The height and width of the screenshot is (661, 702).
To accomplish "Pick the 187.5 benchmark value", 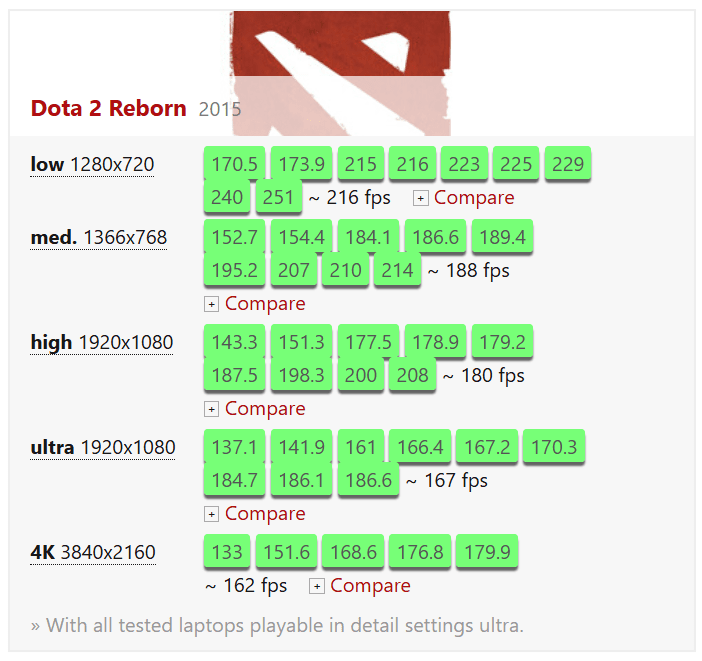I will click(x=234, y=375).
